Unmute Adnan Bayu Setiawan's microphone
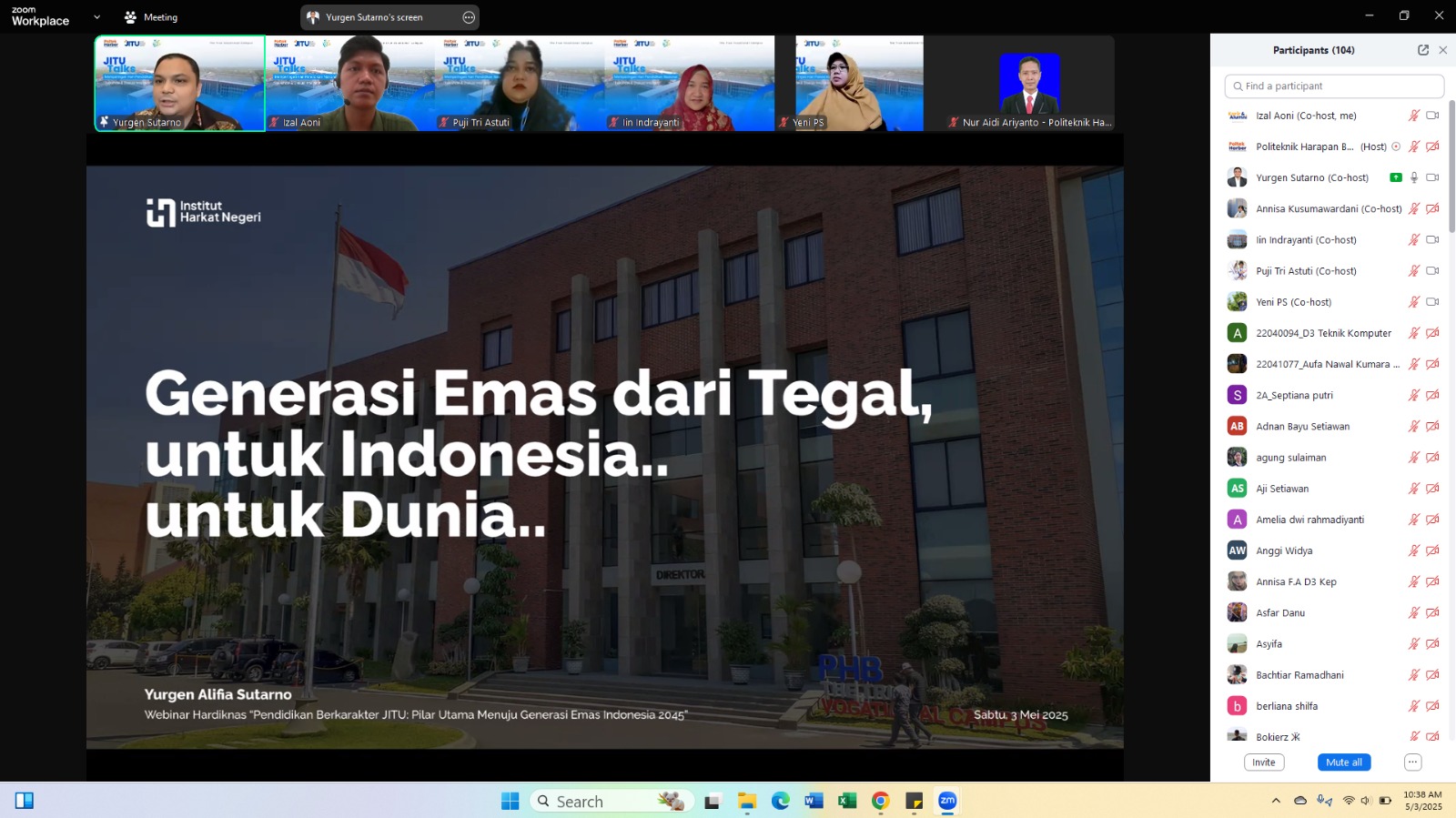This screenshot has height=818, width=1456. coord(1414,427)
